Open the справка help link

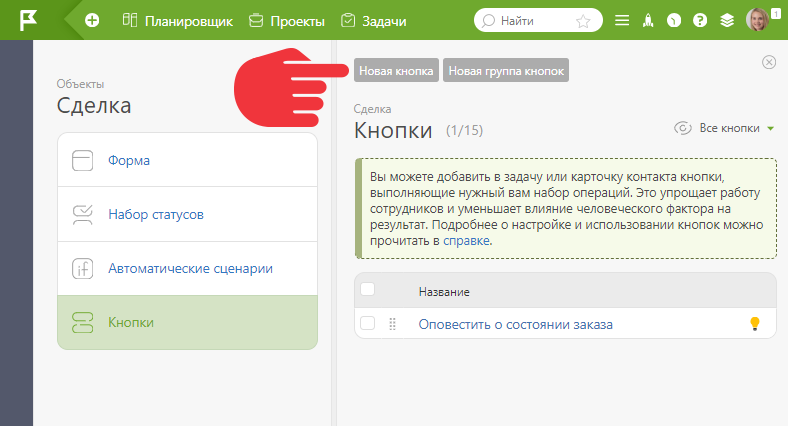tap(466, 241)
